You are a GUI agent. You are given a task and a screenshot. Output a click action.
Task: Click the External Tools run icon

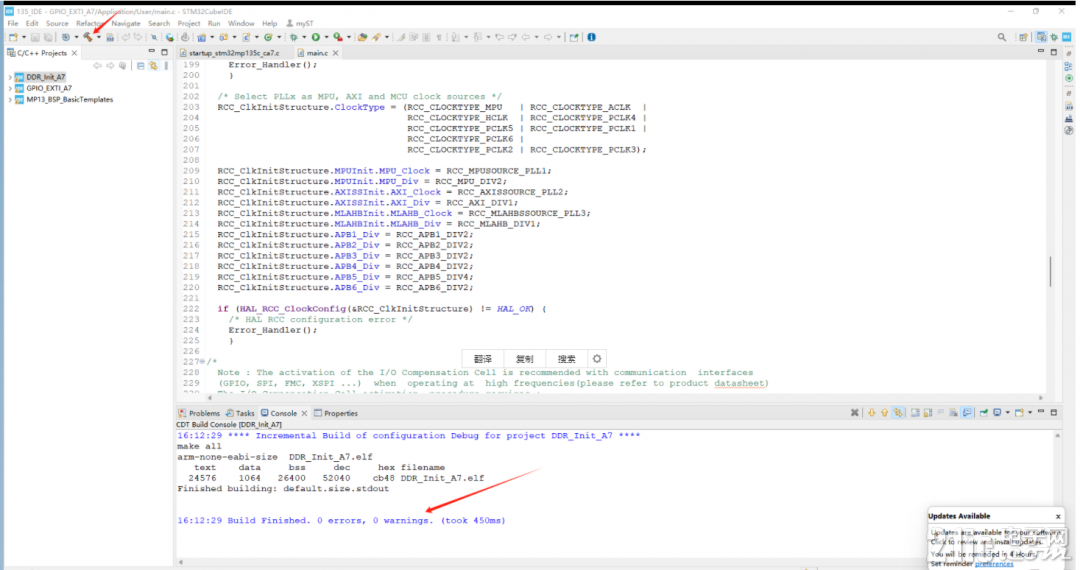pyautogui.click(x=338, y=37)
